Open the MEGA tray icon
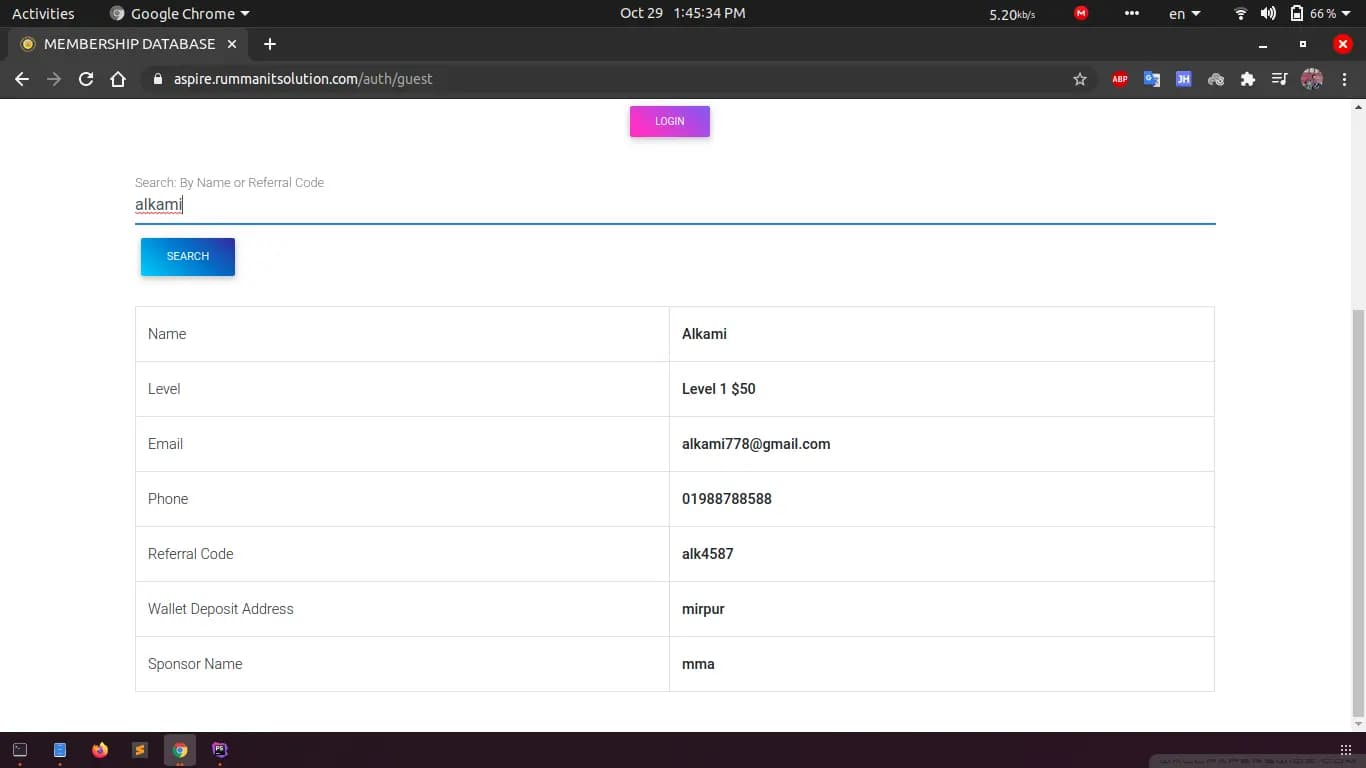Viewport: 1366px width, 768px height. pyautogui.click(x=1081, y=13)
